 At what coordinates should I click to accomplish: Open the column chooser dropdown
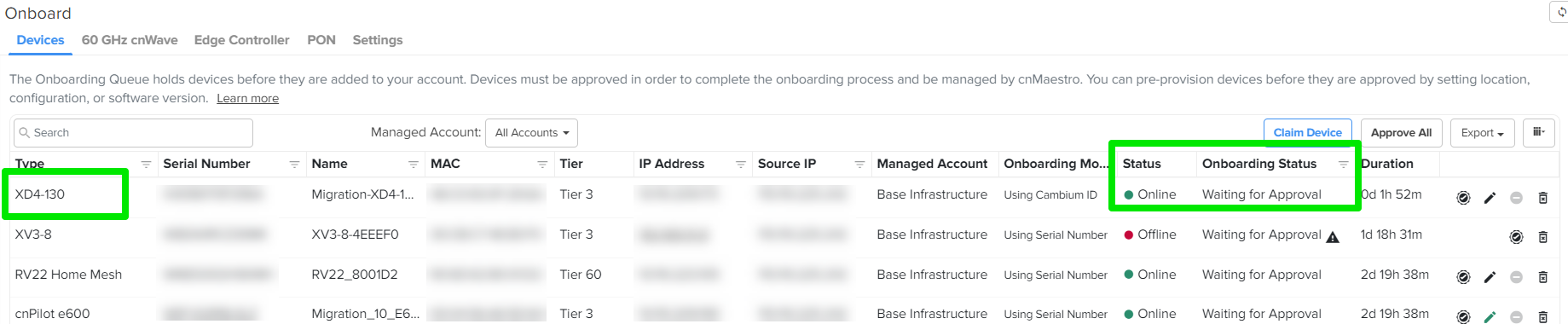[x=1539, y=132]
